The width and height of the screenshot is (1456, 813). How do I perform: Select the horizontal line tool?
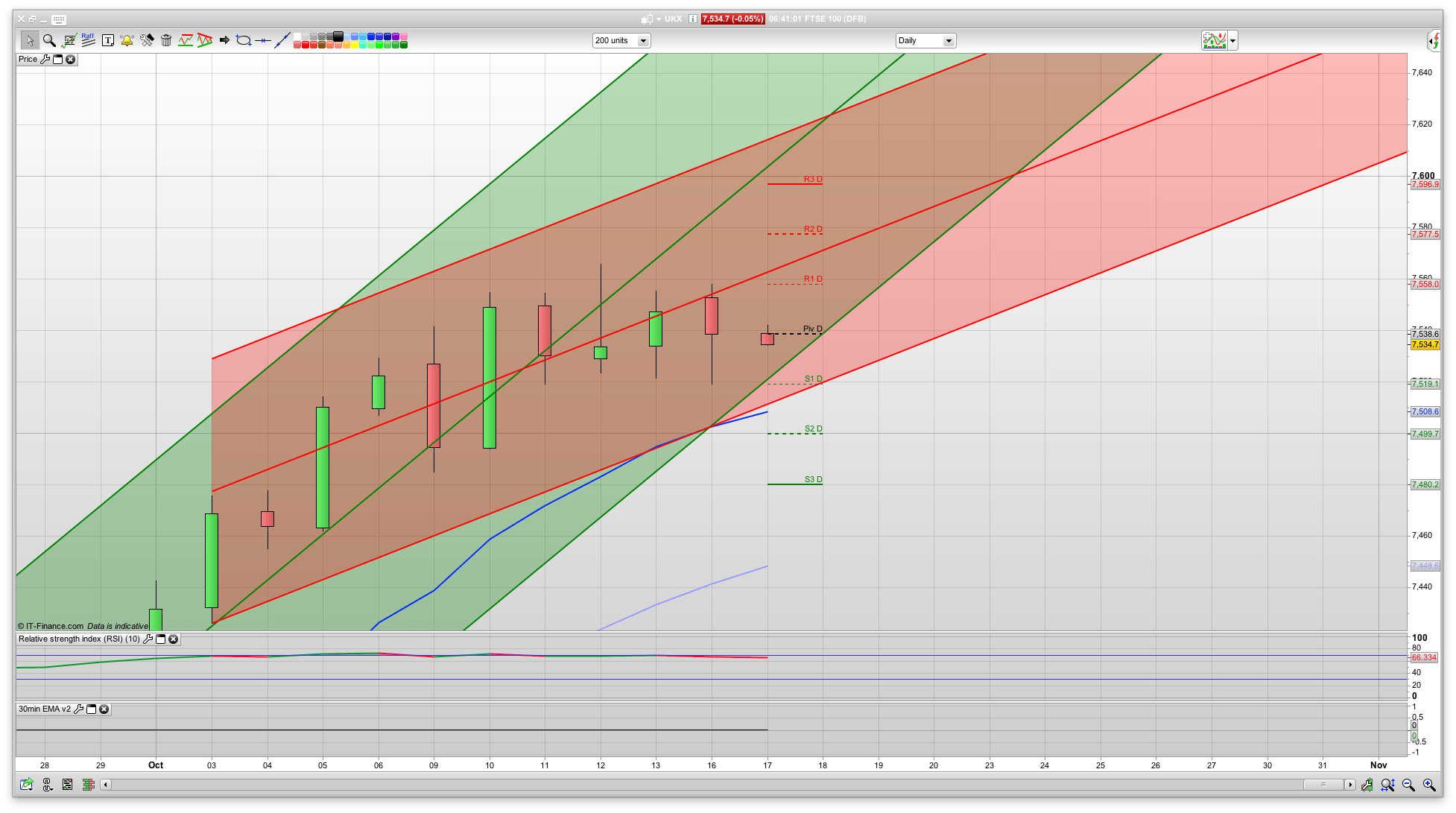click(x=262, y=40)
